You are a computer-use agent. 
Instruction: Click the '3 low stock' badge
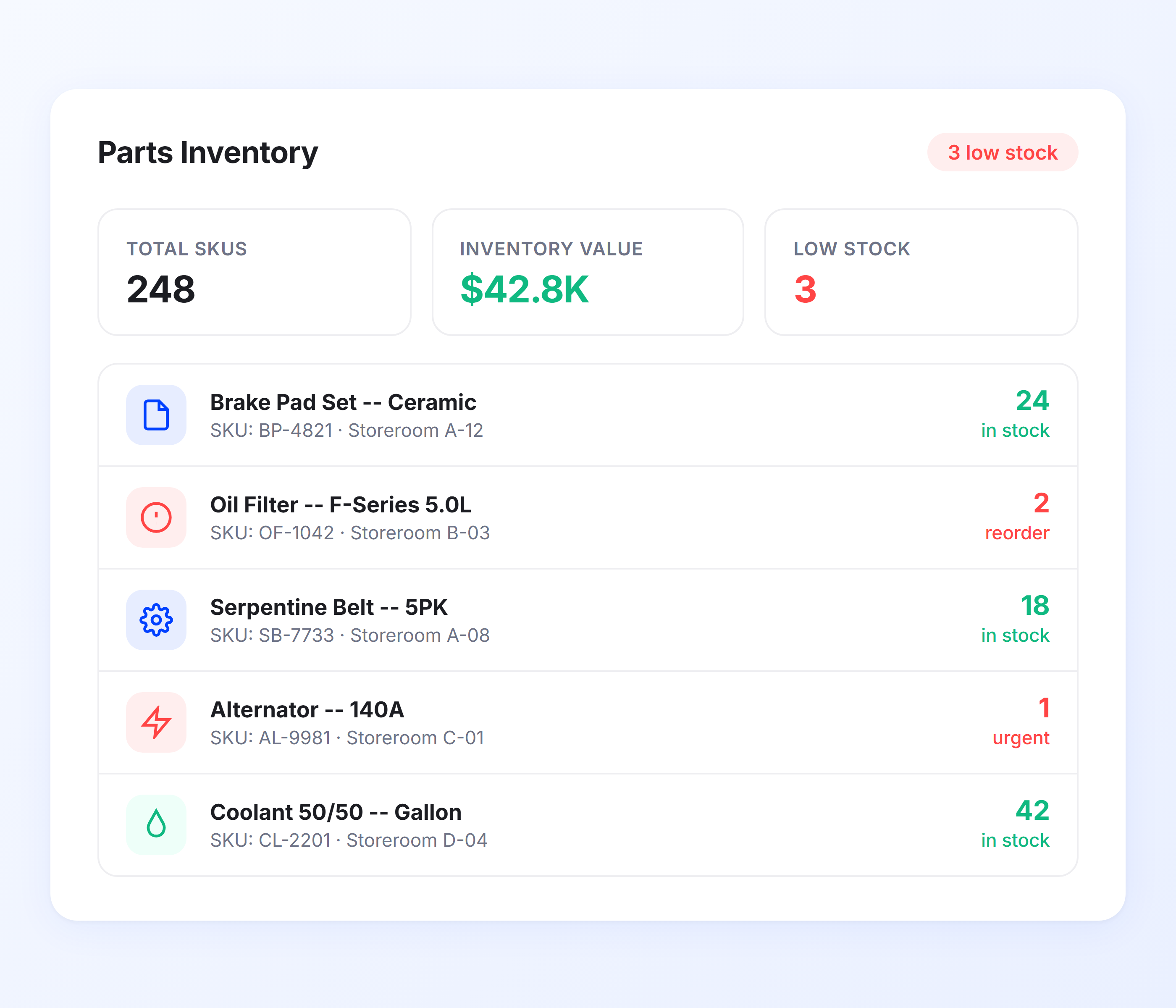pos(1002,152)
